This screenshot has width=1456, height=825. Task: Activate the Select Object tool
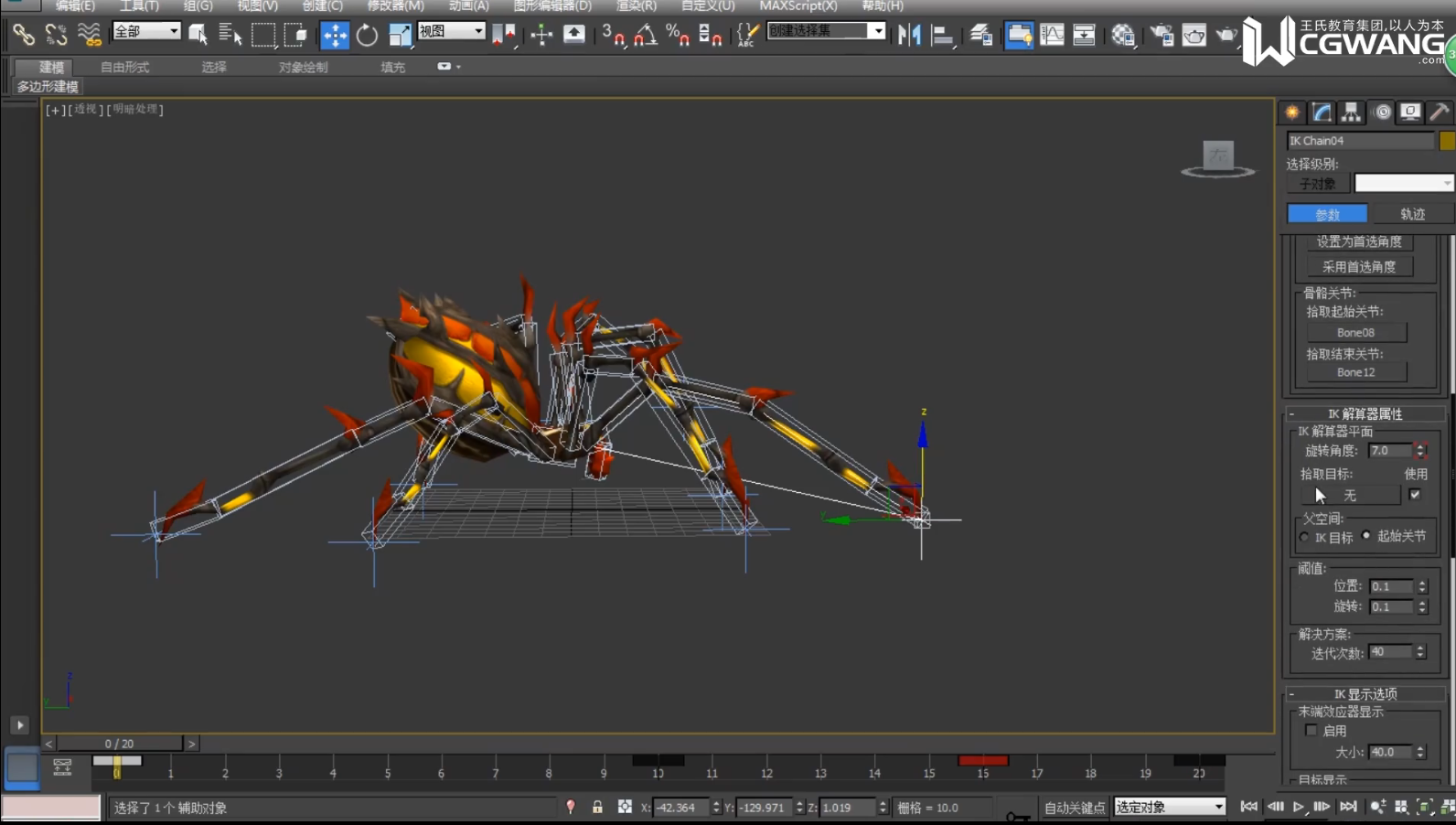point(198,35)
